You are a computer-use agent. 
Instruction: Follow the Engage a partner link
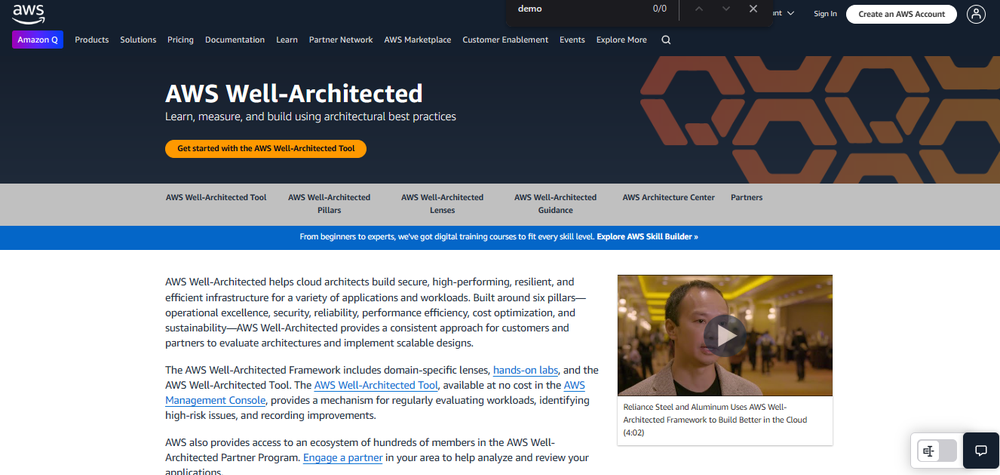(x=342, y=458)
